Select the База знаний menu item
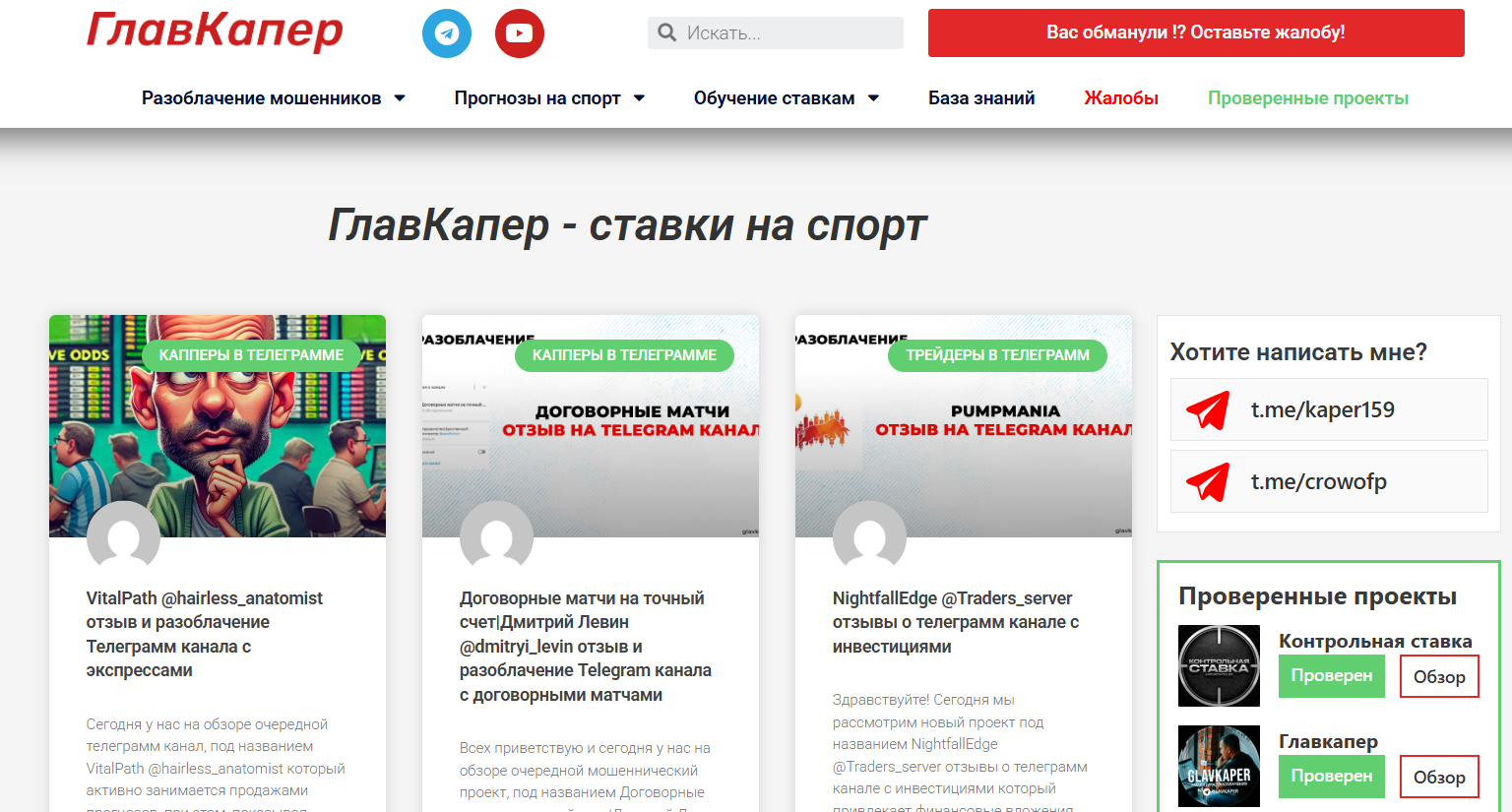Screen dimensions: 1512x812 (x=980, y=97)
